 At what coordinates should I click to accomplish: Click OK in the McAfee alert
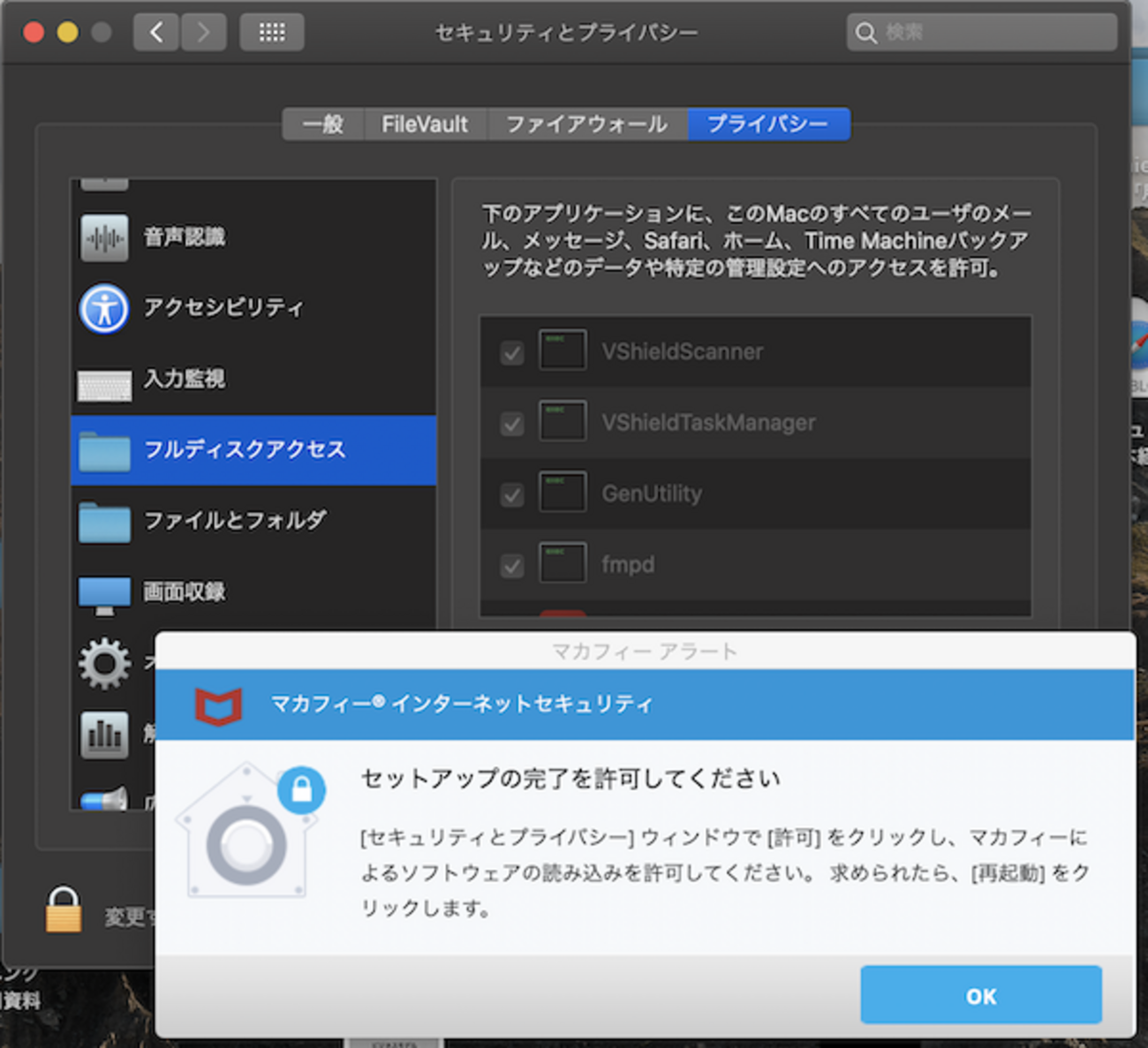pos(980,995)
